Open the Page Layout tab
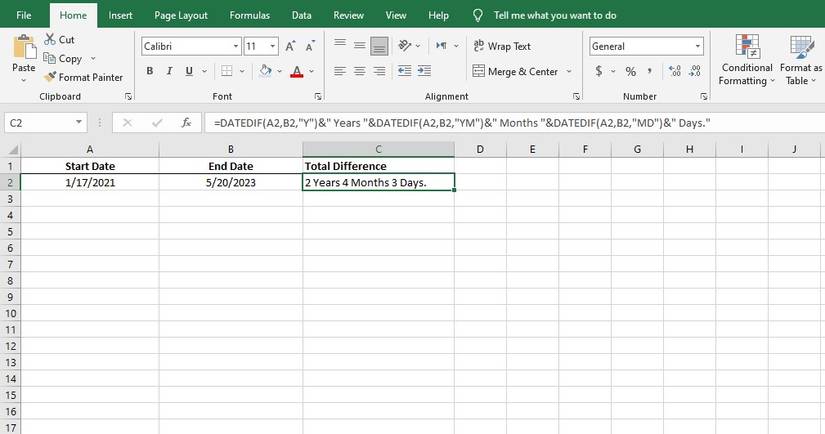825x434 pixels. (x=181, y=15)
